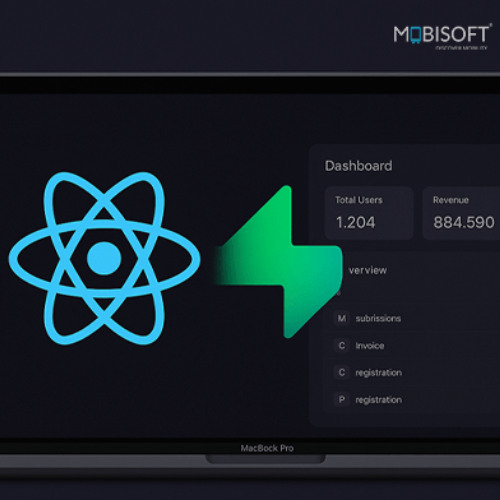The height and width of the screenshot is (500, 500).
Task: Click the C avatar beside Invoice
Action: point(342,346)
